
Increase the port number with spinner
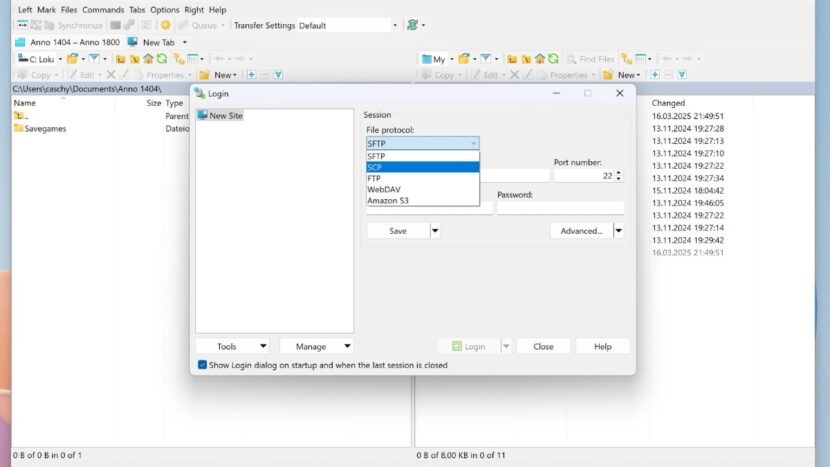[x=619, y=172]
